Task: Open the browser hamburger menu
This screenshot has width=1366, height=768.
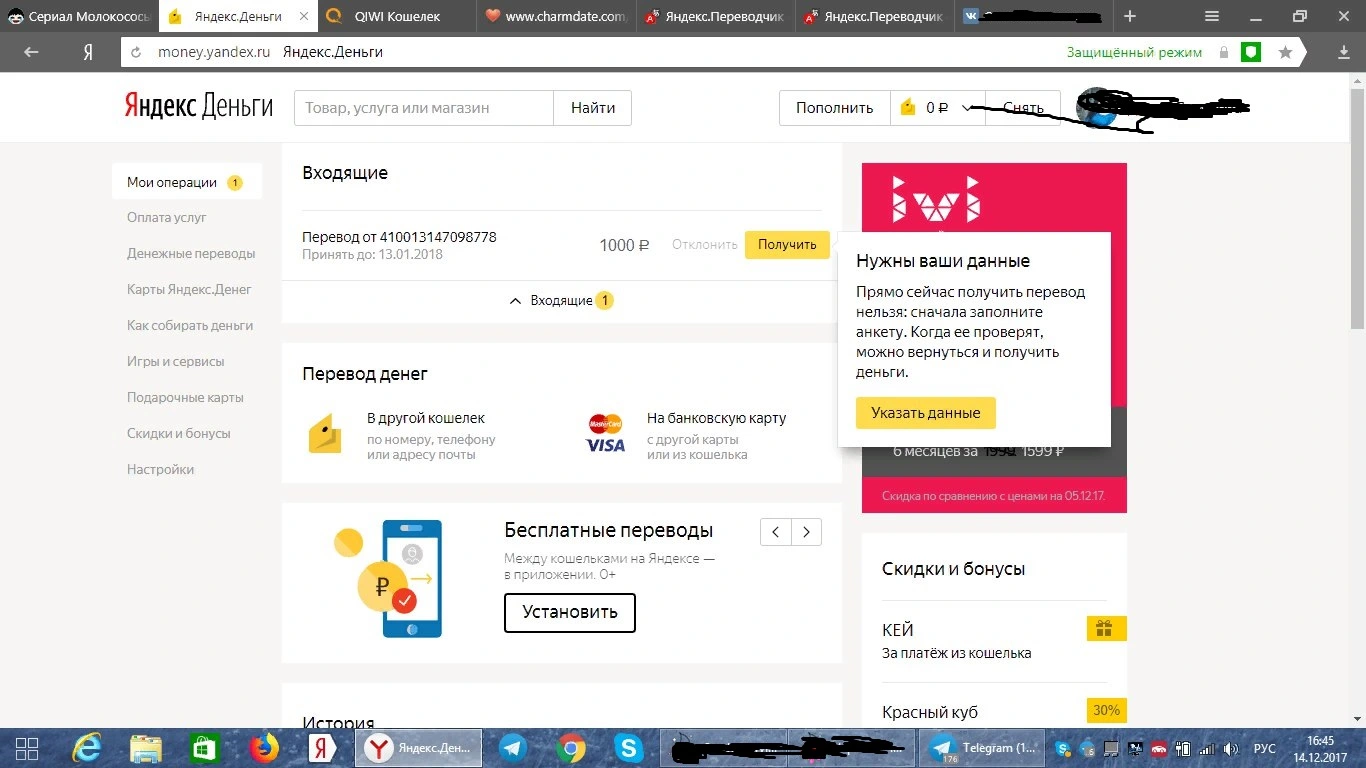Action: pos(1212,16)
